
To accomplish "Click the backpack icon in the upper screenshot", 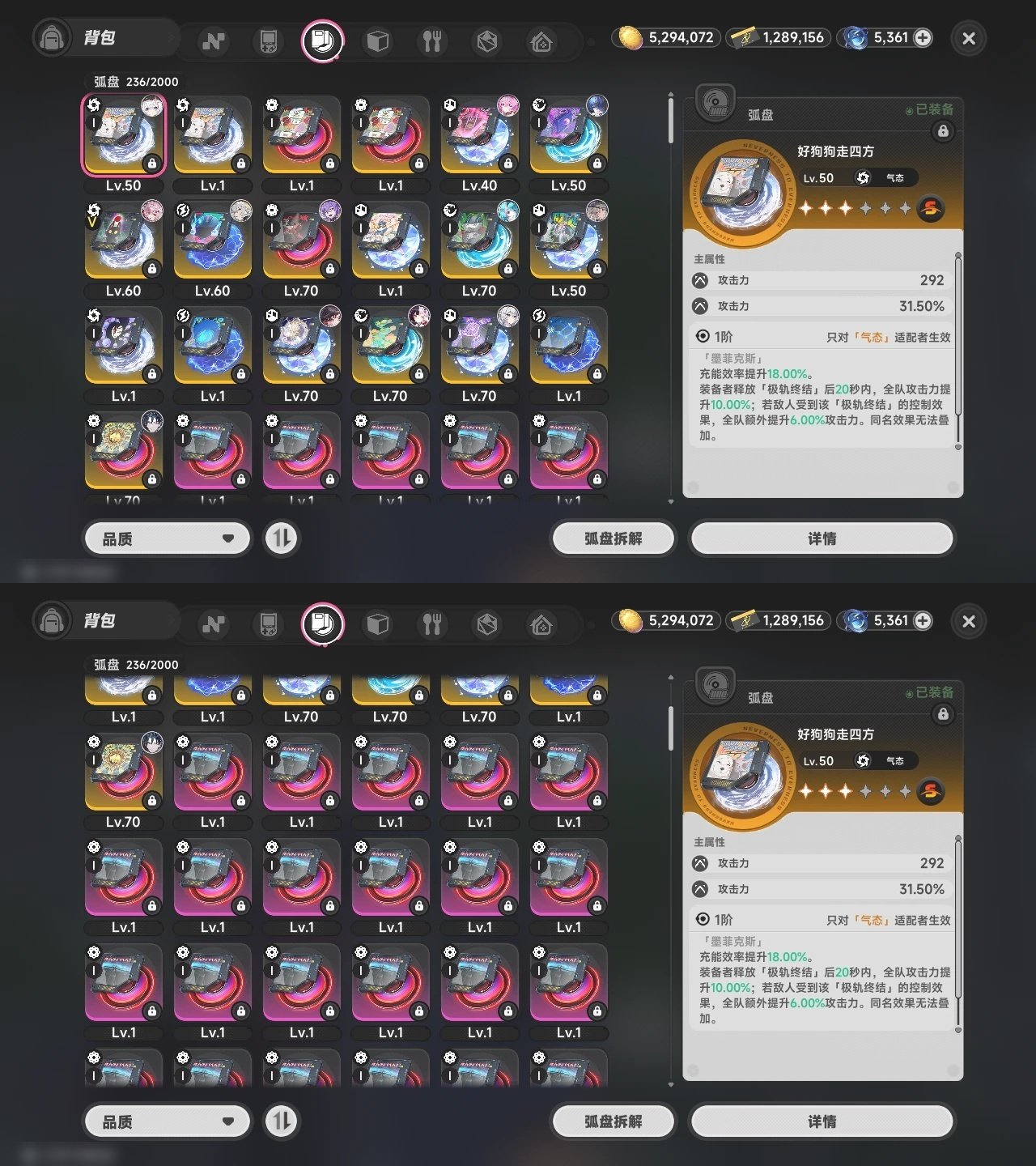I will 52,38.
